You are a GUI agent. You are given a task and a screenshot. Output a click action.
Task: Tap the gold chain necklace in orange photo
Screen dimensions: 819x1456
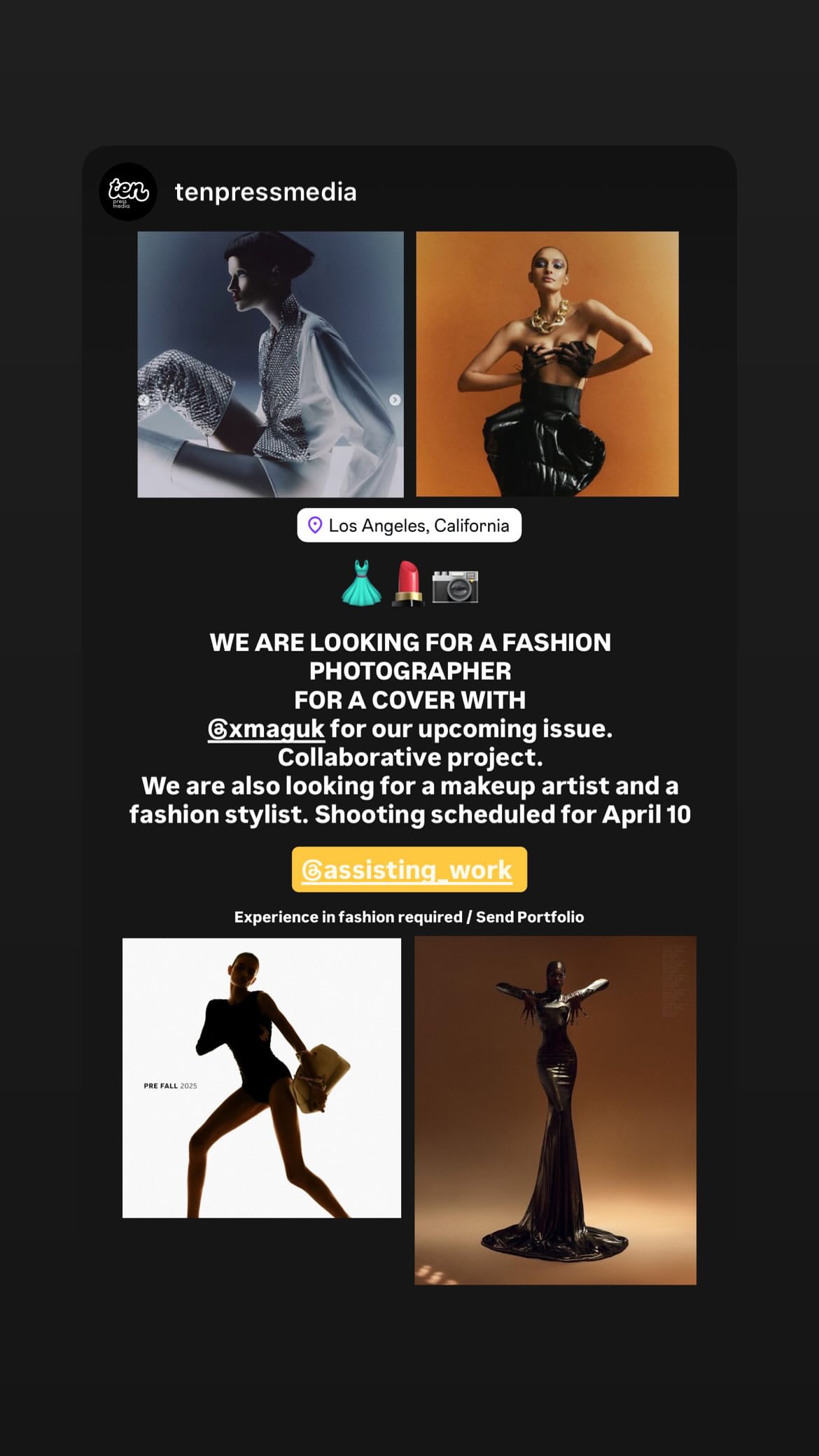tap(549, 320)
